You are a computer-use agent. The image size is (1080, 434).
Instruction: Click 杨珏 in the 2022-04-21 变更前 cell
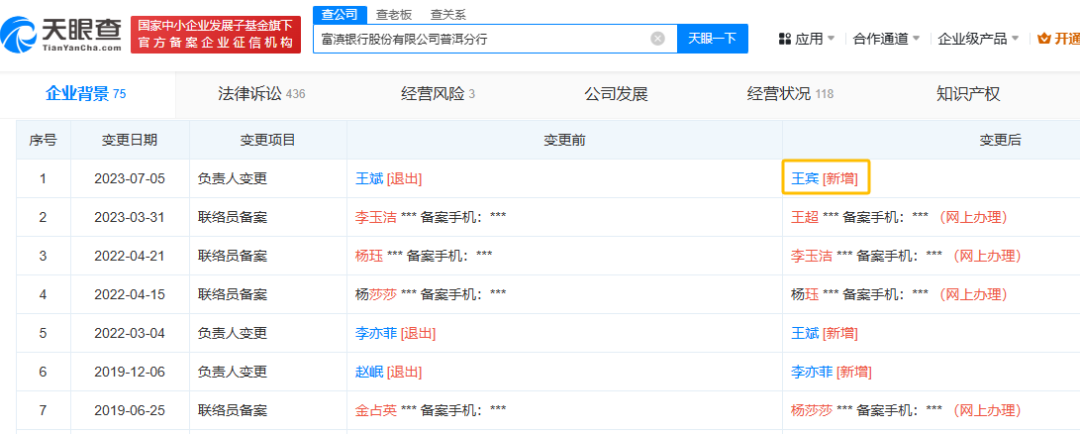pyautogui.click(x=368, y=256)
